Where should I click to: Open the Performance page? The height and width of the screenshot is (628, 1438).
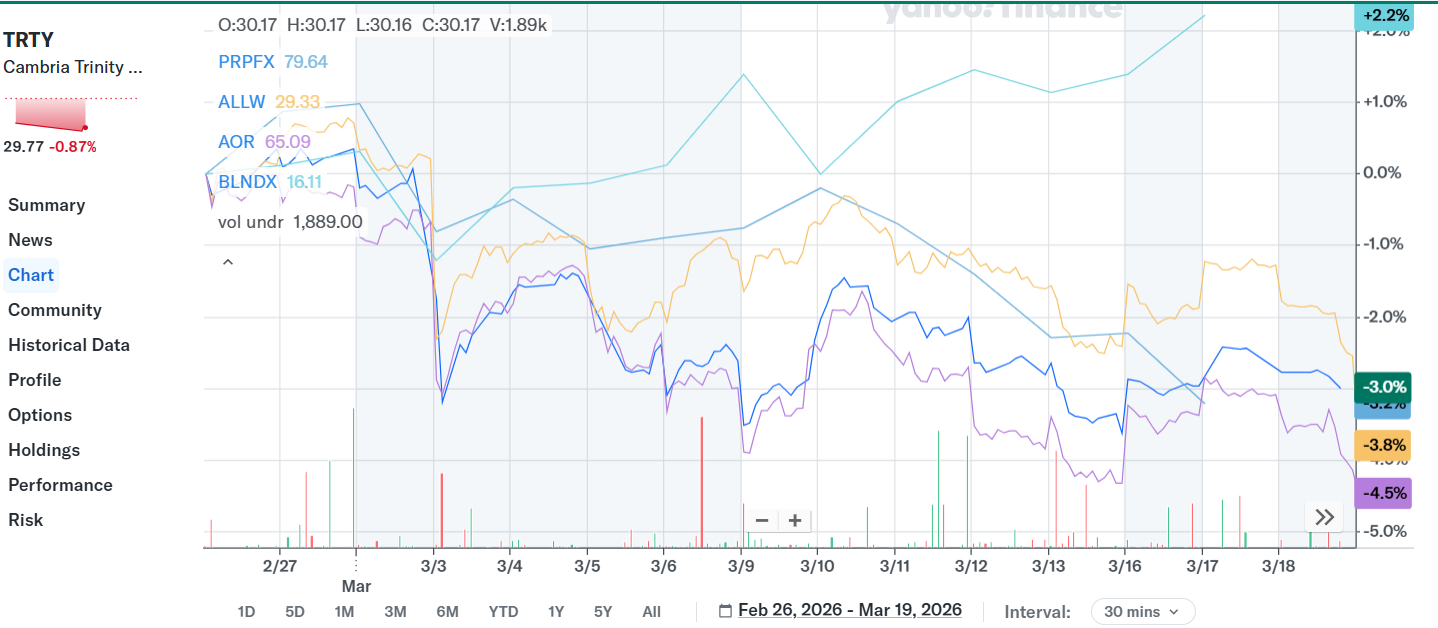60,485
